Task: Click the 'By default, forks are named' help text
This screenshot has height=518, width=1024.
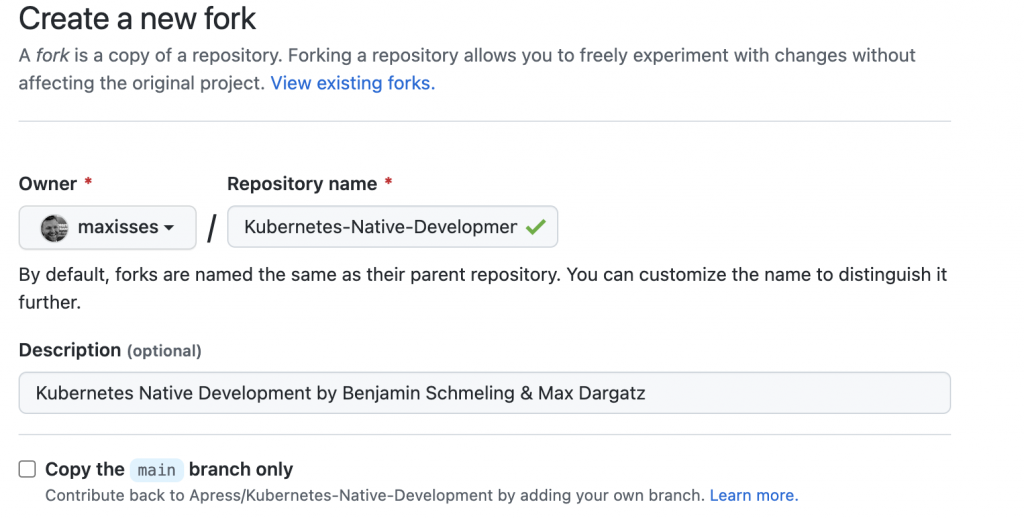Action: pyautogui.click(x=483, y=288)
